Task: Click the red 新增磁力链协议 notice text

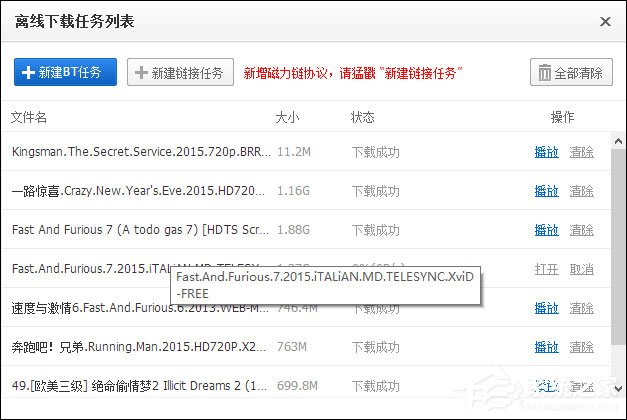Action: pyautogui.click(x=353, y=73)
